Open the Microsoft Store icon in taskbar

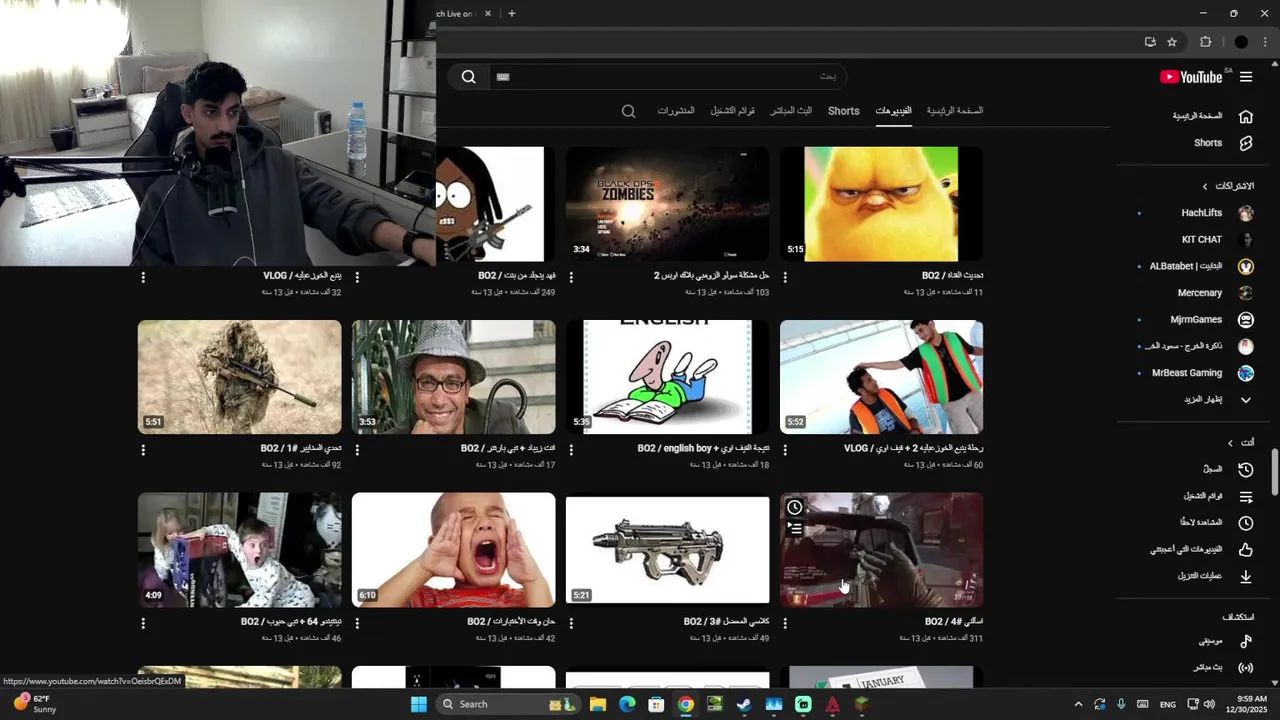click(x=656, y=704)
